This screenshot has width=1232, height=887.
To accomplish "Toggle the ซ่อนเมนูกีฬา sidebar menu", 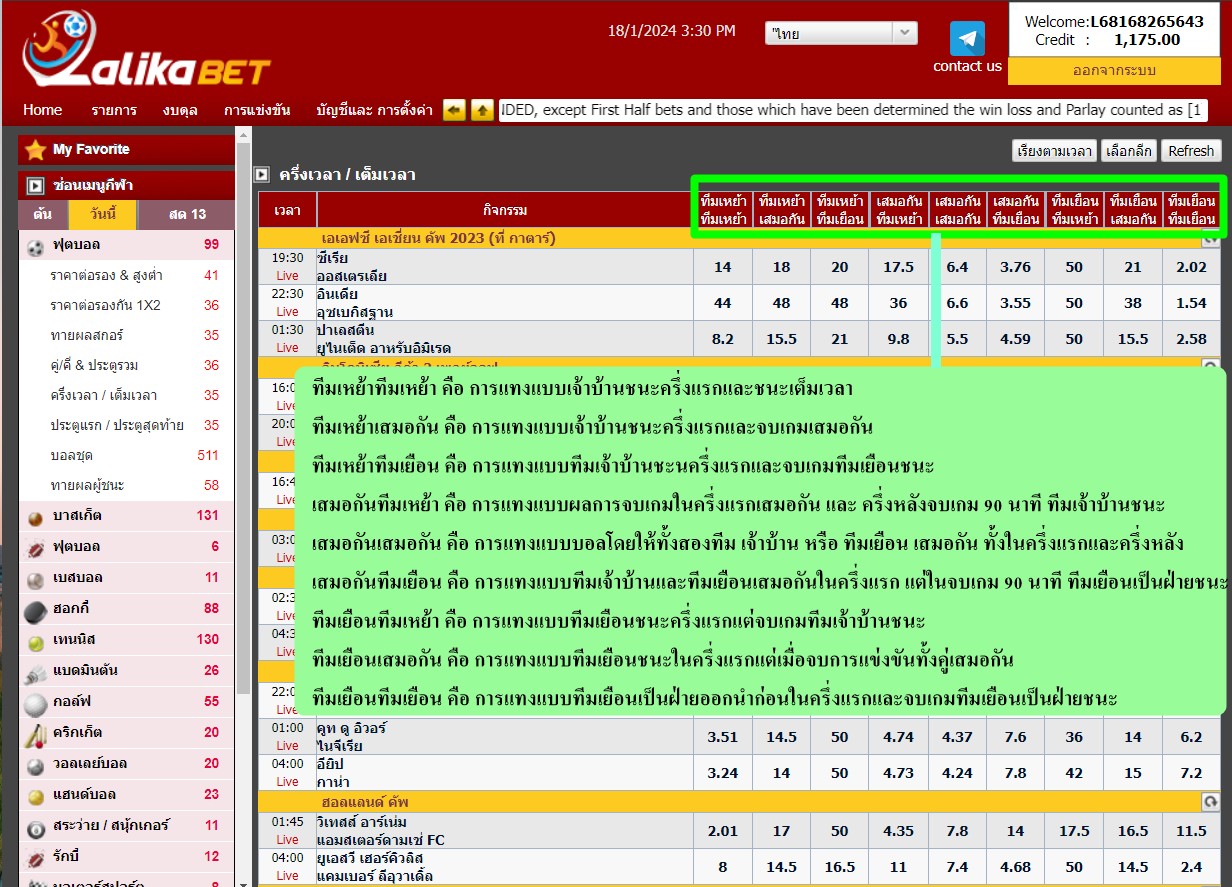I will (36, 186).
